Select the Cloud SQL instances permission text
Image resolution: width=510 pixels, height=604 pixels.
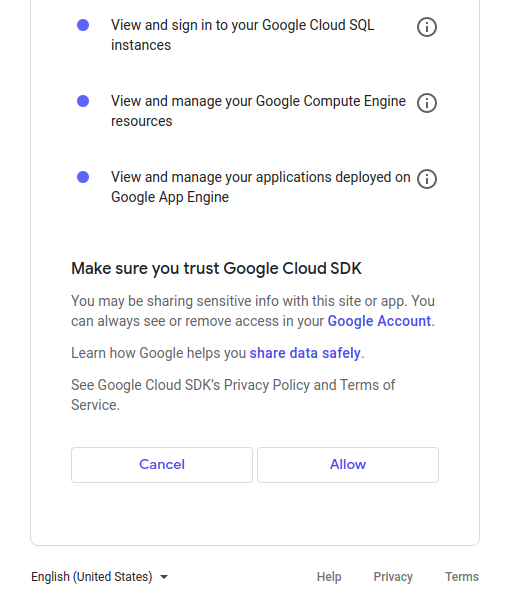coord(243,35)
